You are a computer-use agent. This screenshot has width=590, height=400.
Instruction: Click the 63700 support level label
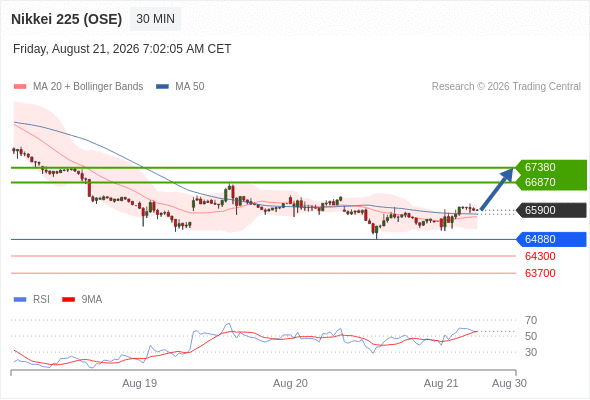point(540,273)
